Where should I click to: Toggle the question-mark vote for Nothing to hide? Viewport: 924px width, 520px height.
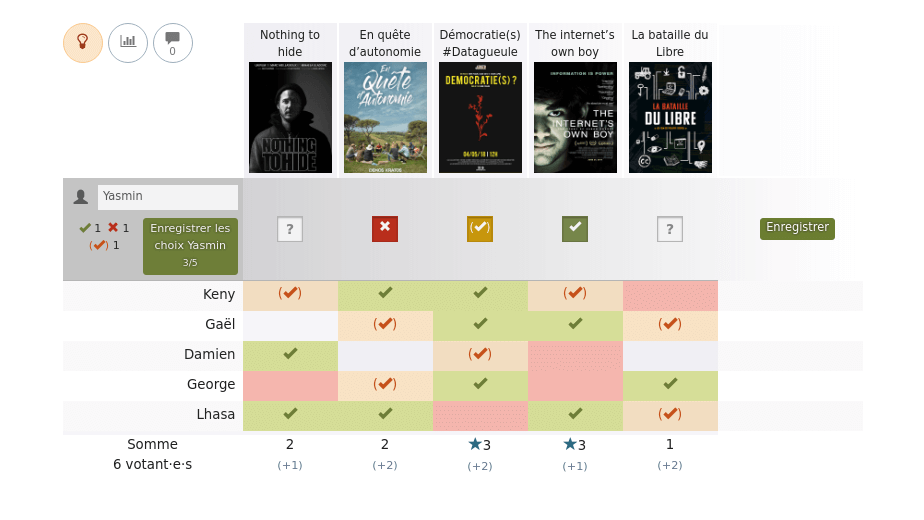290,229
